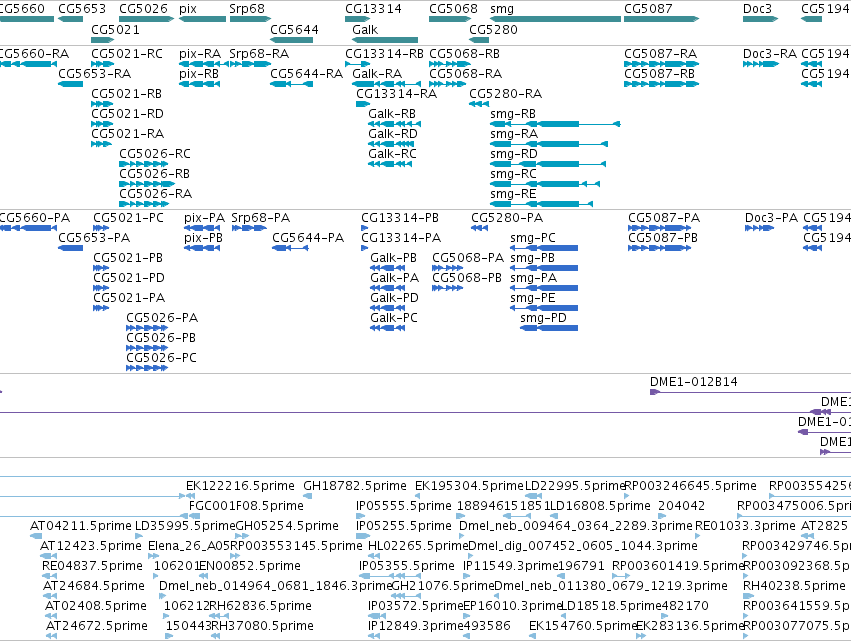
Task: Click the CG5068 gene feature
Action: (450, 19)
